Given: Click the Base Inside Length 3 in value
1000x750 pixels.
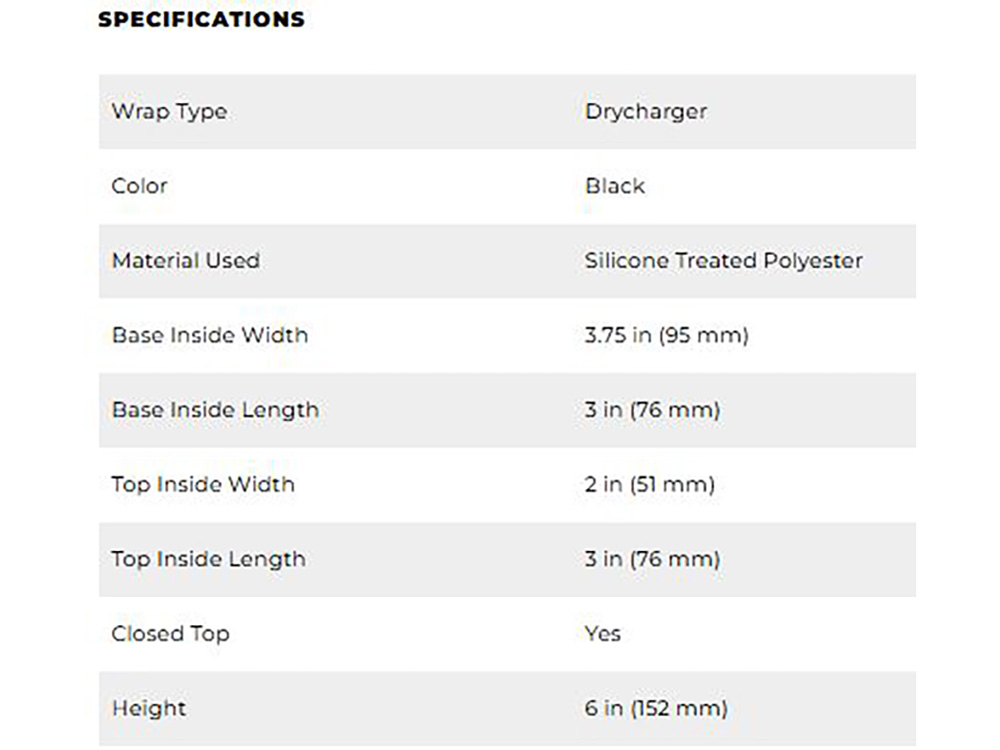Looking at the screenshot, I should [x=652, y=409].
